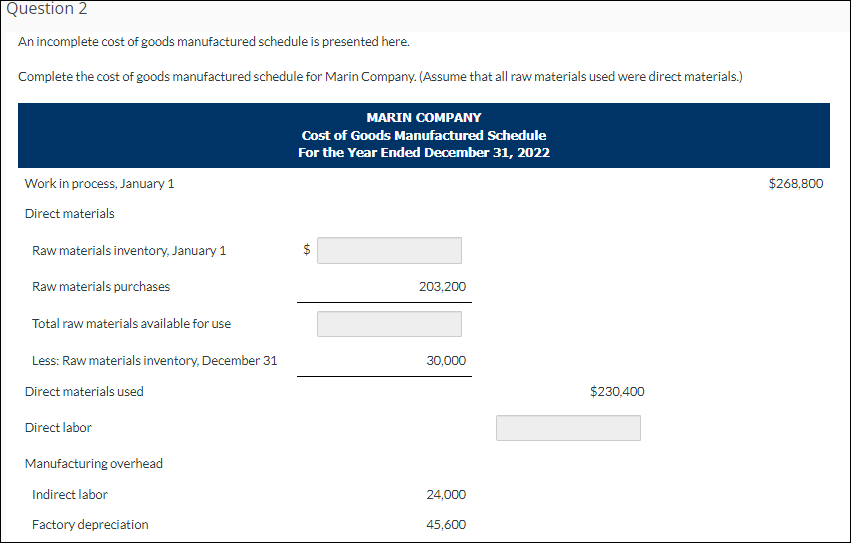Viewport: 851px width, 543px height.
Task: Click the Raw materials purchases label
Action: click(x=101, y=287)
